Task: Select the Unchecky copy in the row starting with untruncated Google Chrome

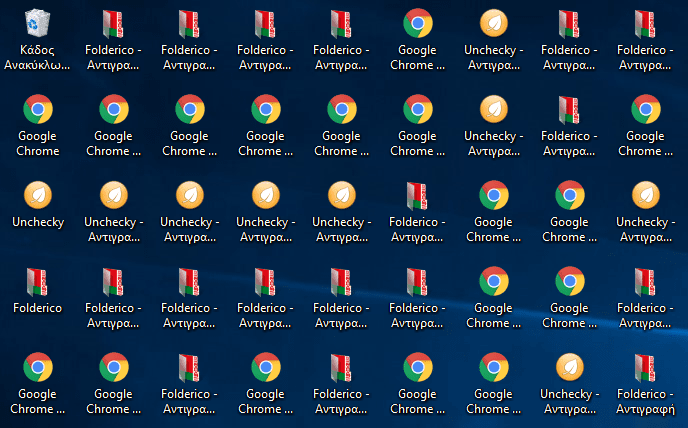Action: [x=494, y=109]
